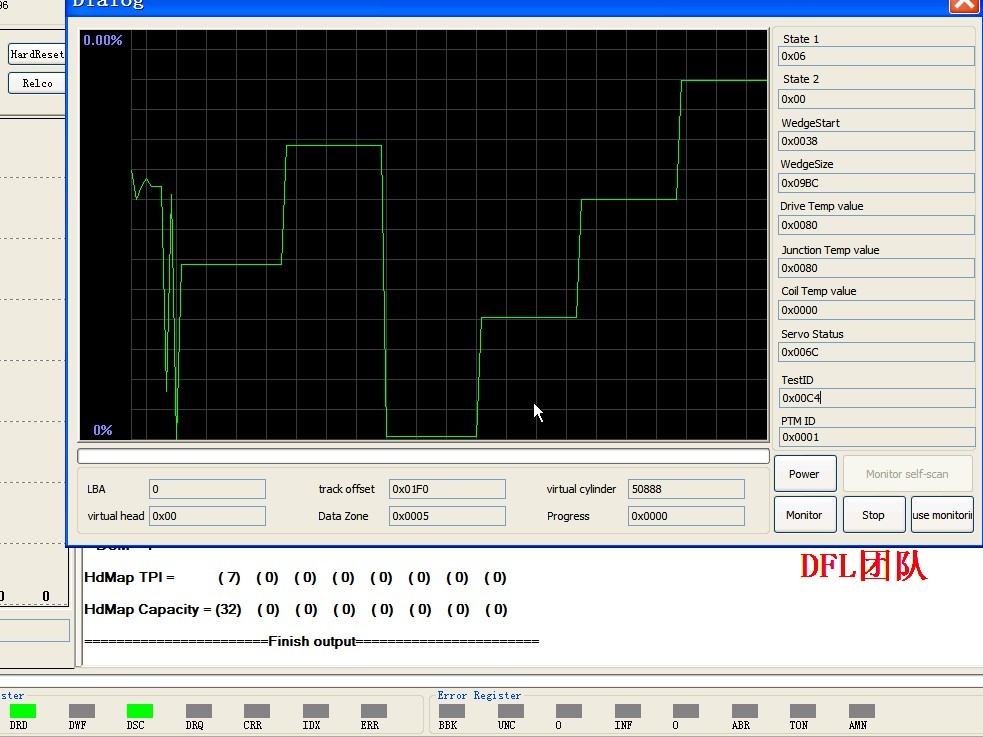Click the LBA input field
The width and height of the screenshot is (983, 737).
click(208, 489)
